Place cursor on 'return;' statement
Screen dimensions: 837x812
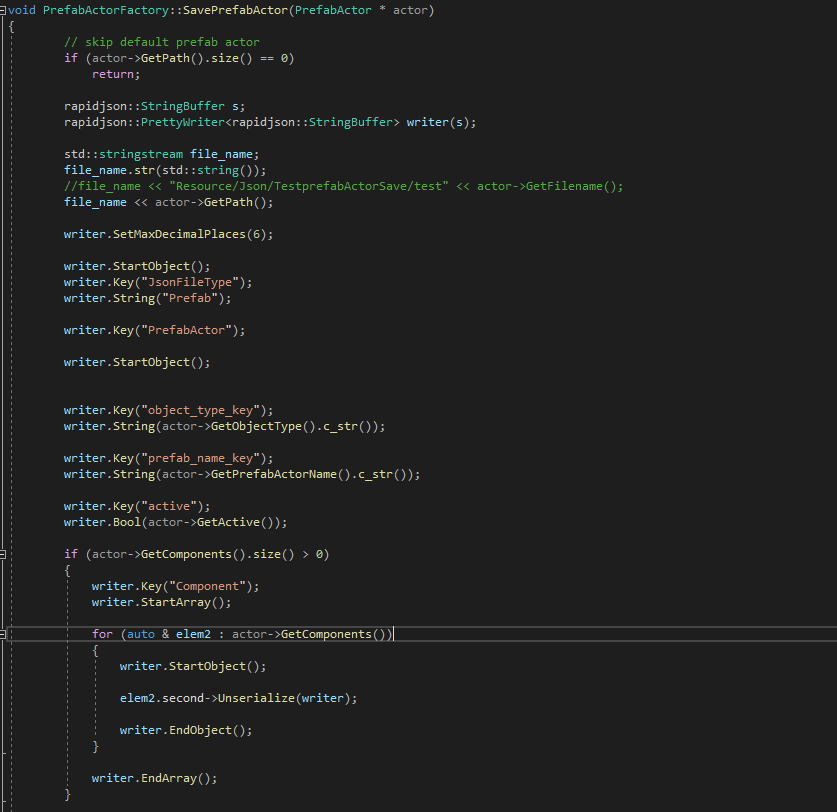116,74
